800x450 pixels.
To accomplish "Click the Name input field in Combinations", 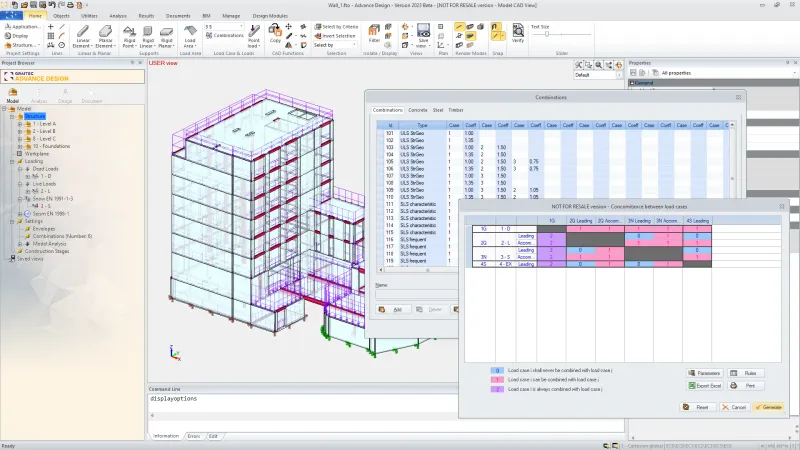I will pos(417,294).
